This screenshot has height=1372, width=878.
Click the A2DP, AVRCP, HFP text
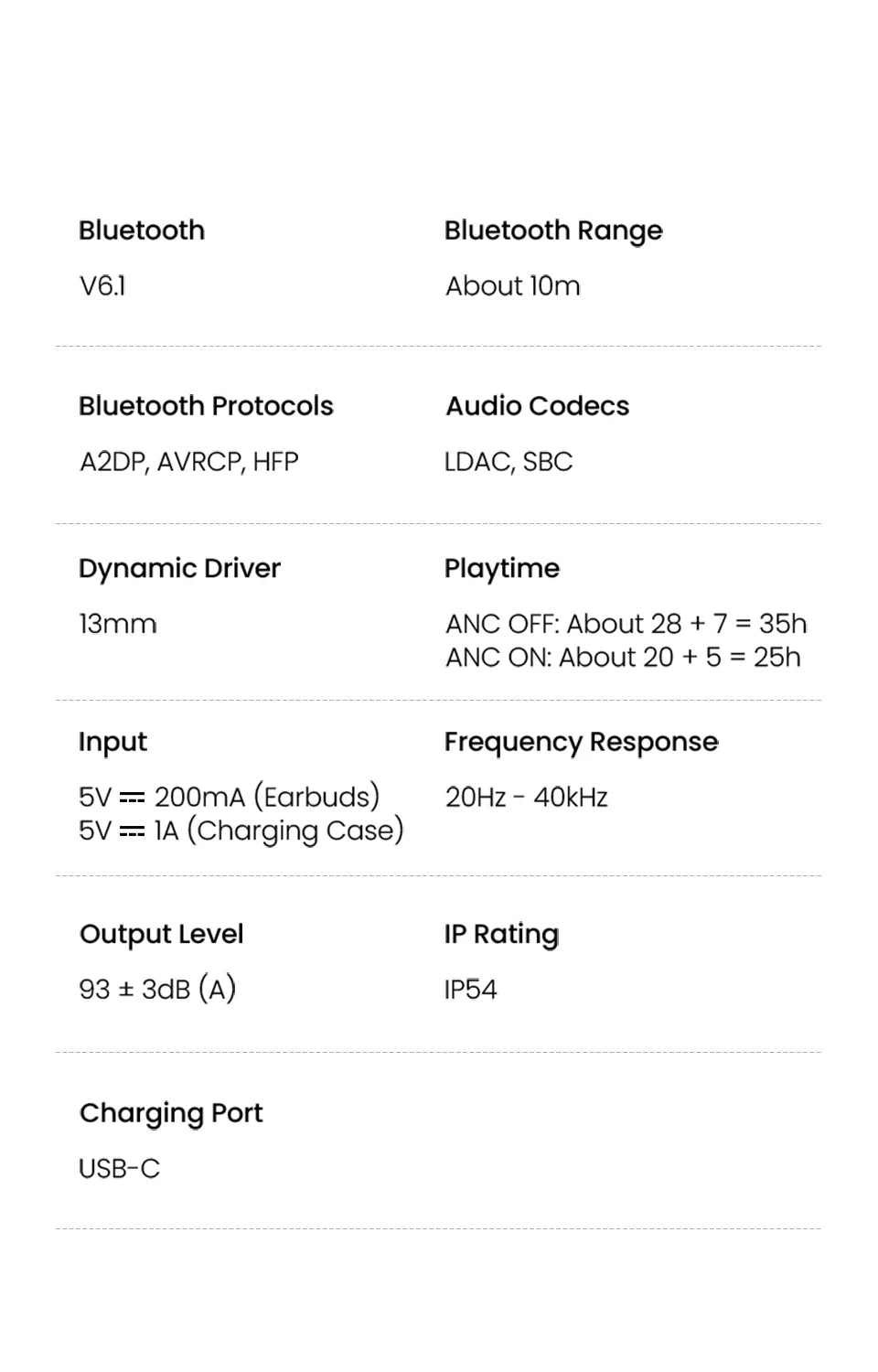(x=188, y=462)
